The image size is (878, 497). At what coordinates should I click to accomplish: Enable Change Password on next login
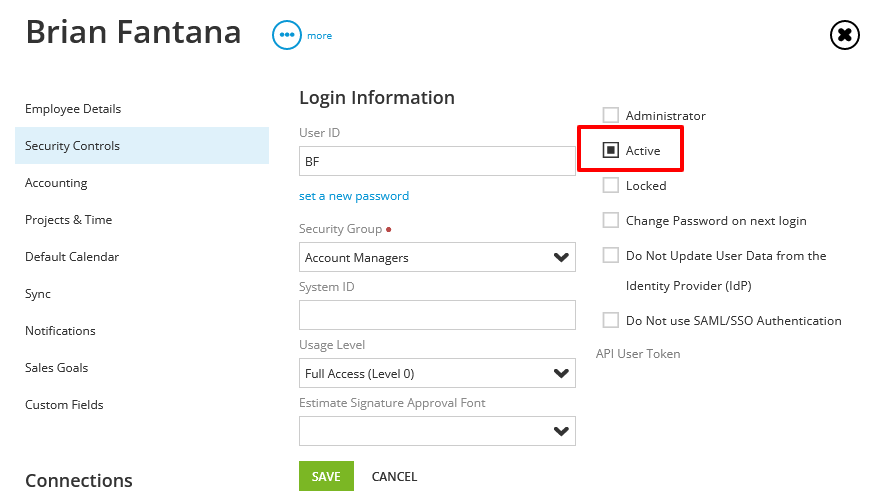click(x=610, y=221)
